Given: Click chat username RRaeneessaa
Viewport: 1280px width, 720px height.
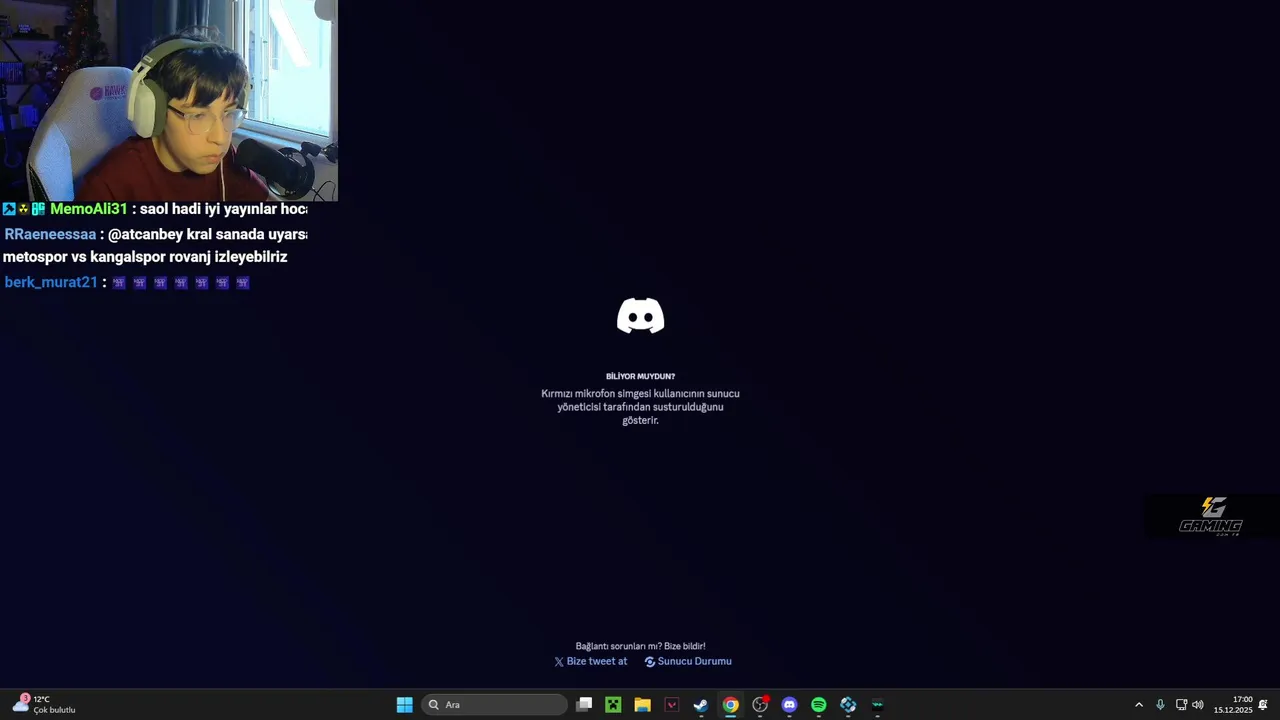Looking at the screenshot, I should [x=50, y=234].
